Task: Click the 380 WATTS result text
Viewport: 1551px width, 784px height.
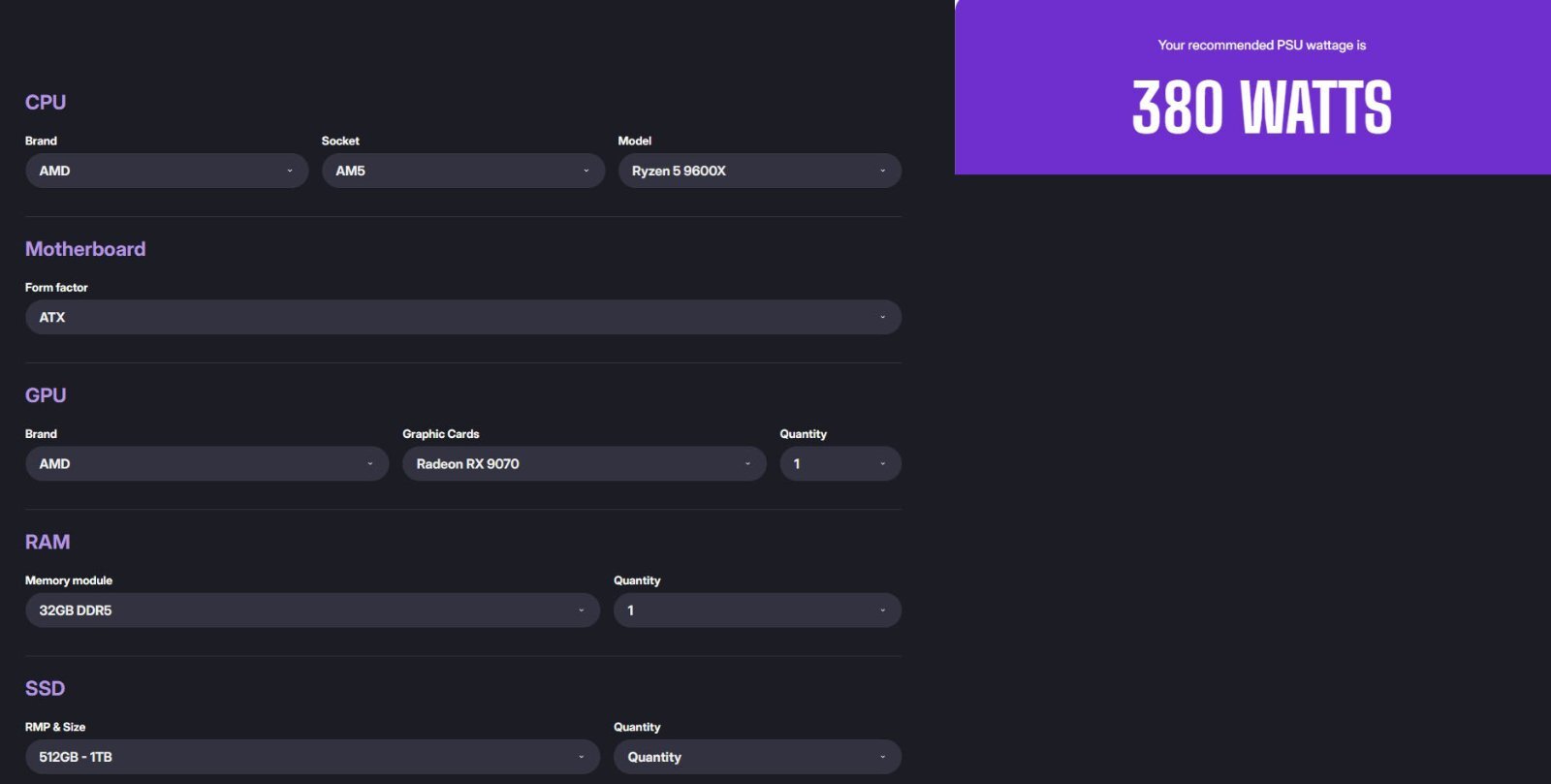Action: point(1262,108)
